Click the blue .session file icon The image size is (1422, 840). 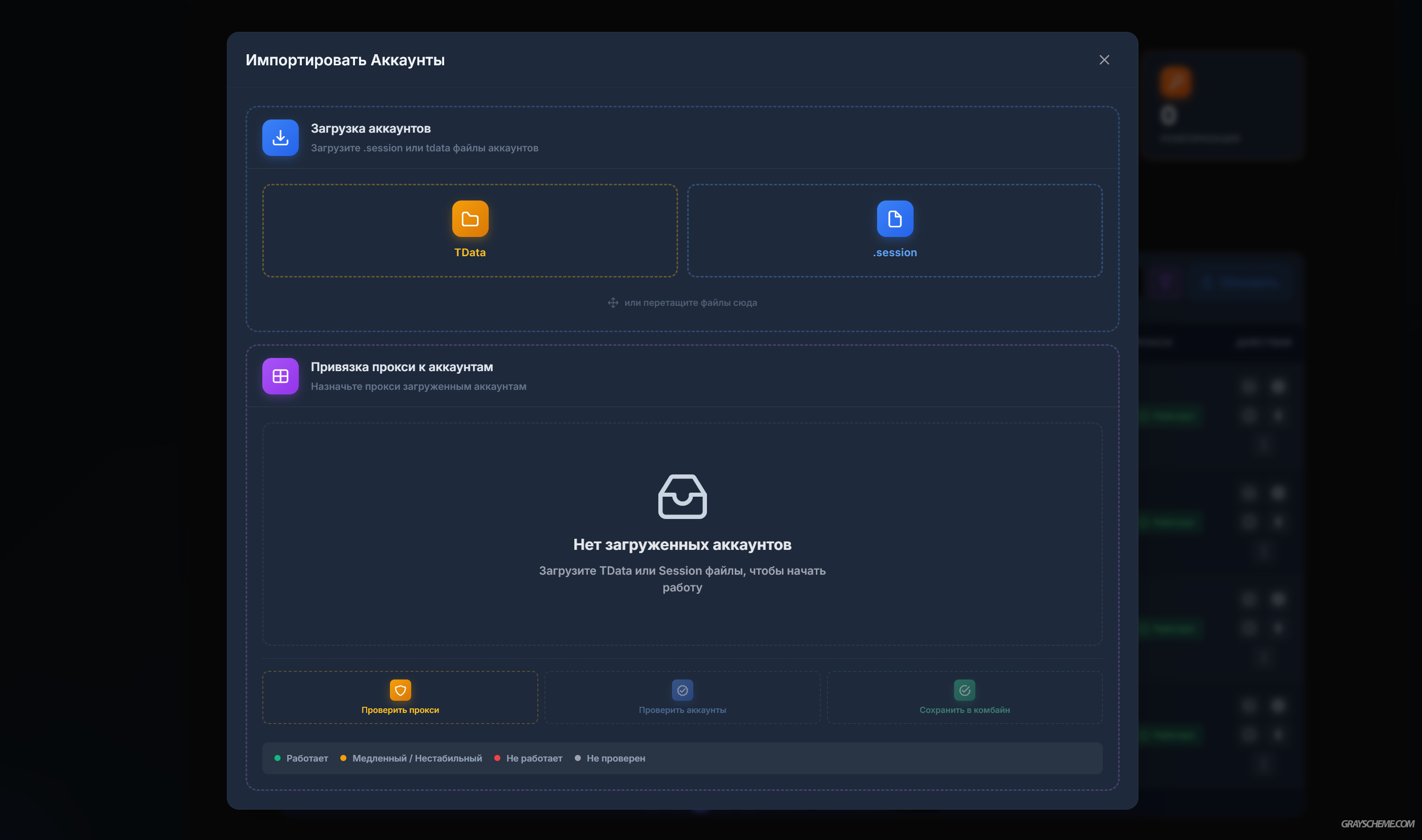pos(894,219)
